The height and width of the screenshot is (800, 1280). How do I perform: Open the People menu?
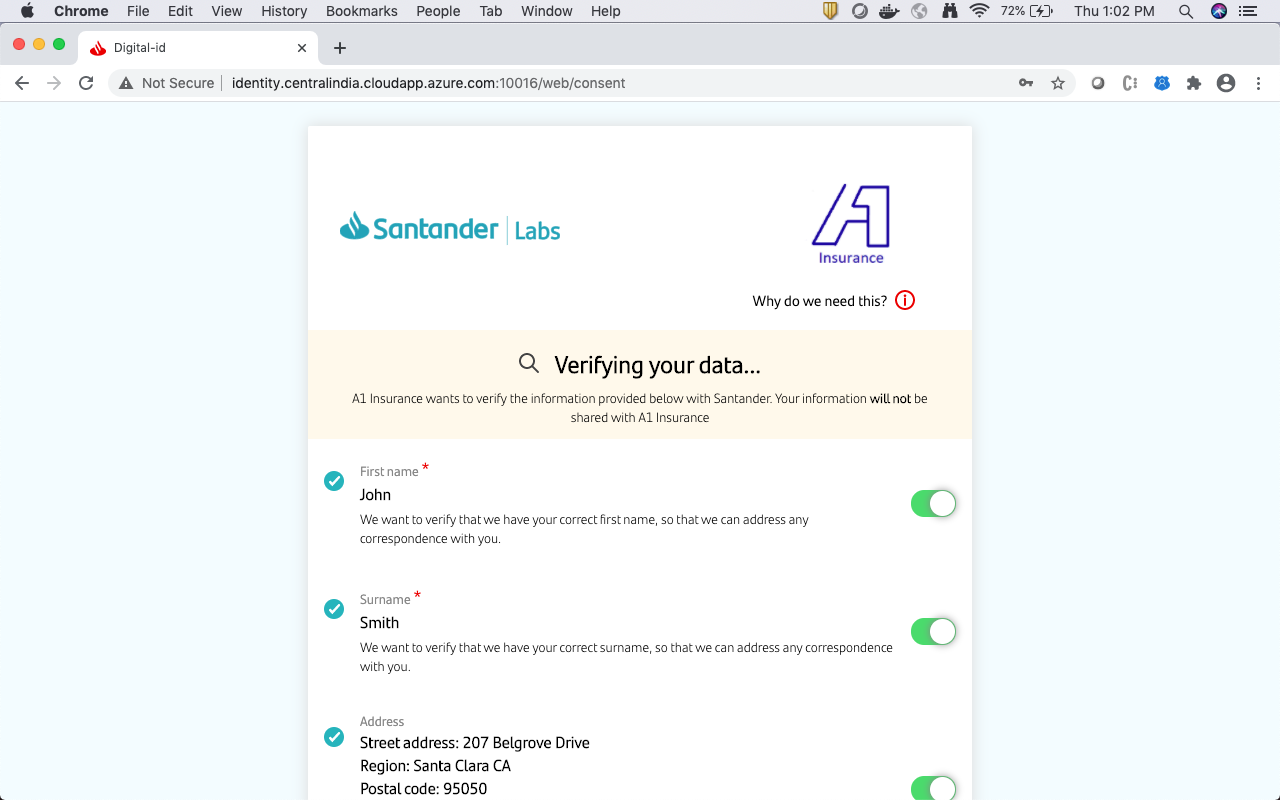pyautogui.click(x=438, y=11)
